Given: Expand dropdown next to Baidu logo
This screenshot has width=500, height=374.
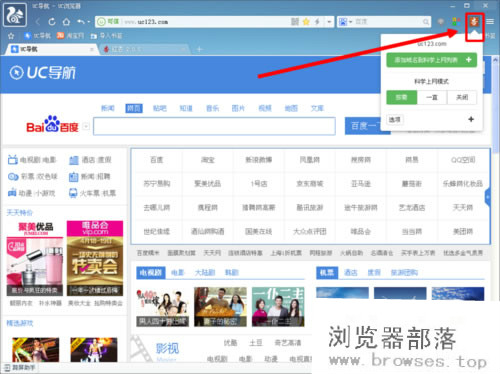Looking at the screenshot, I should tap(86, 127).
